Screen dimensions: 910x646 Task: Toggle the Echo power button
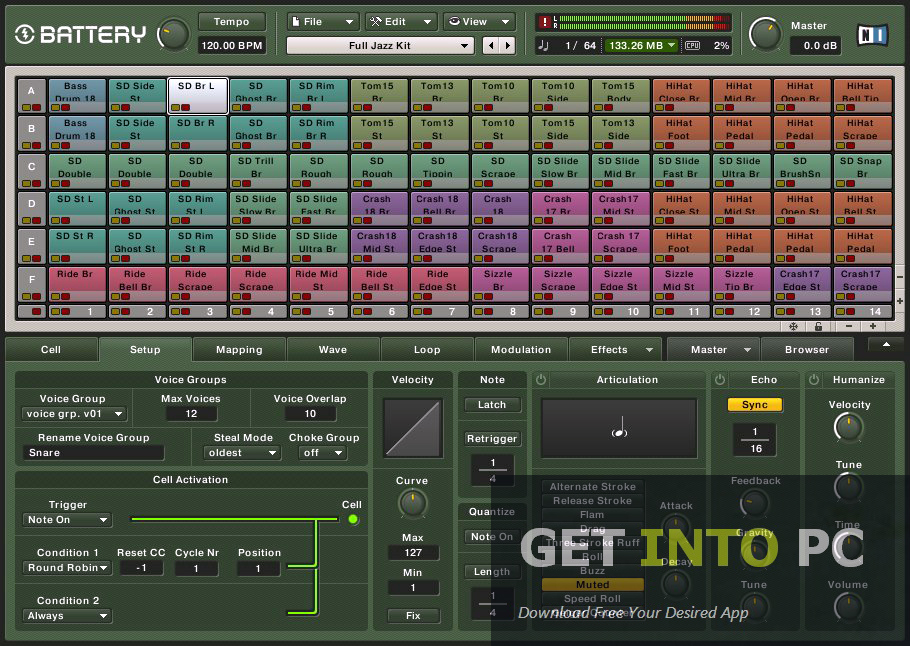pyautogui.click(x=720, y=380)
